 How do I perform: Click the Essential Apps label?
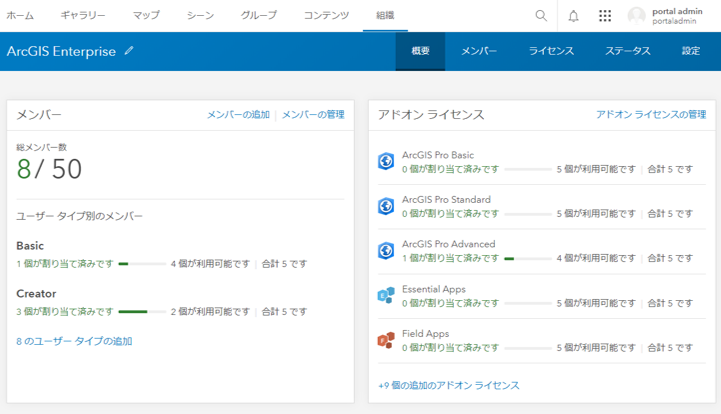(x=434, y=289)
